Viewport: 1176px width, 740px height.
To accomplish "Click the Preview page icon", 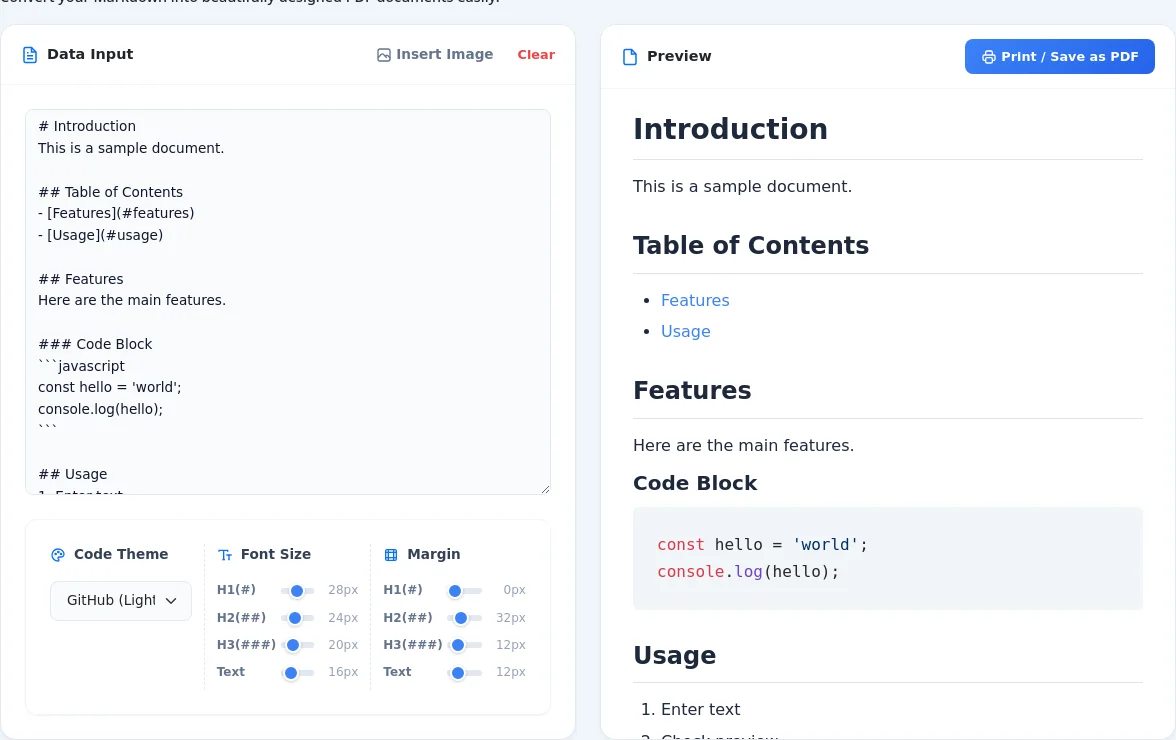I will click(630, 57).
